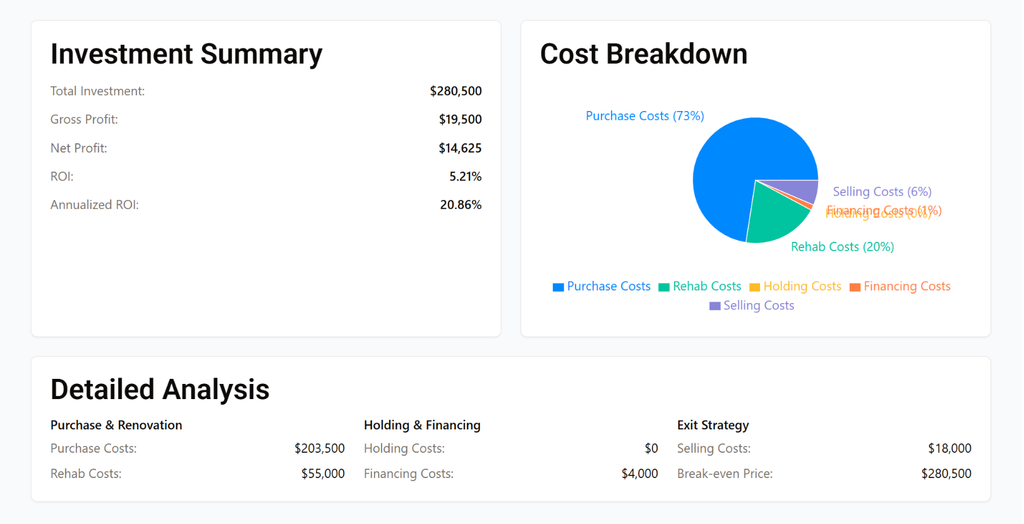Click the green Rehab Costs legend swatch
The height and width of the screenshot is (524, 1024).
(x=664, y=287)
